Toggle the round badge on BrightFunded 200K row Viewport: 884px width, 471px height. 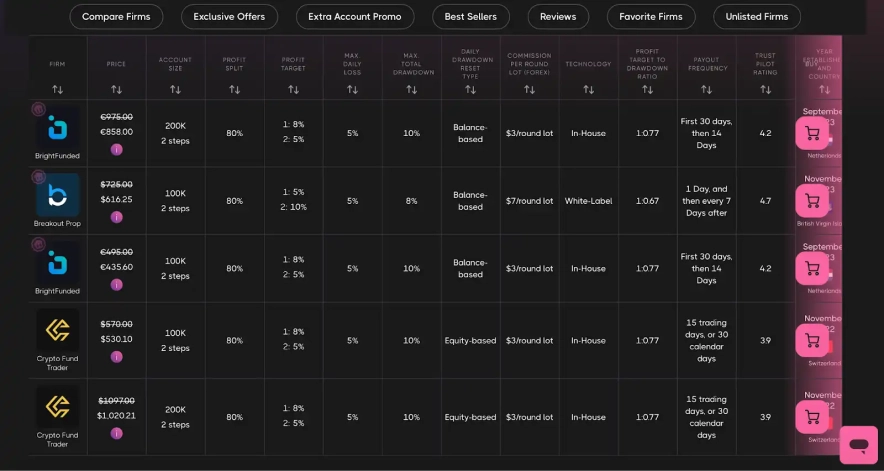(38, 108)
